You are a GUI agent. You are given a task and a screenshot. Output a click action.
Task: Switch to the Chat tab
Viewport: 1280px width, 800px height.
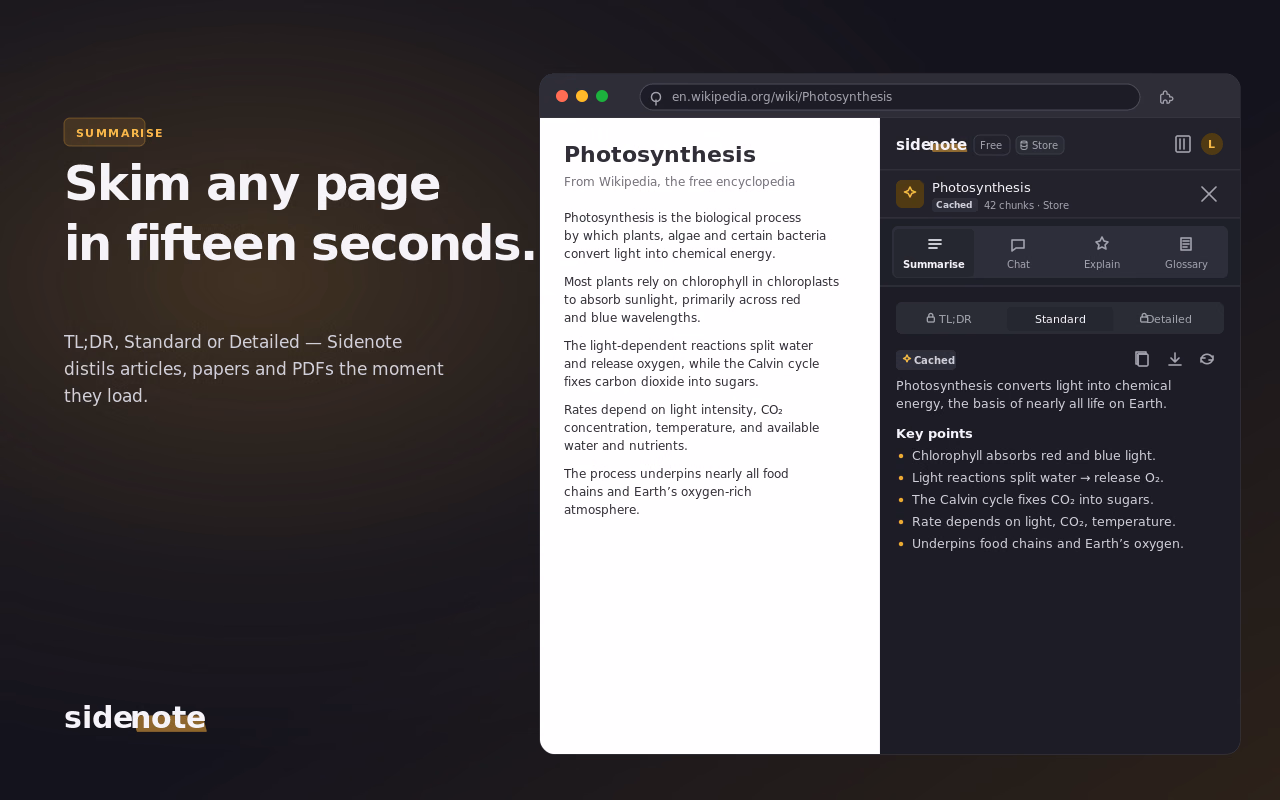click(1018, 252)
